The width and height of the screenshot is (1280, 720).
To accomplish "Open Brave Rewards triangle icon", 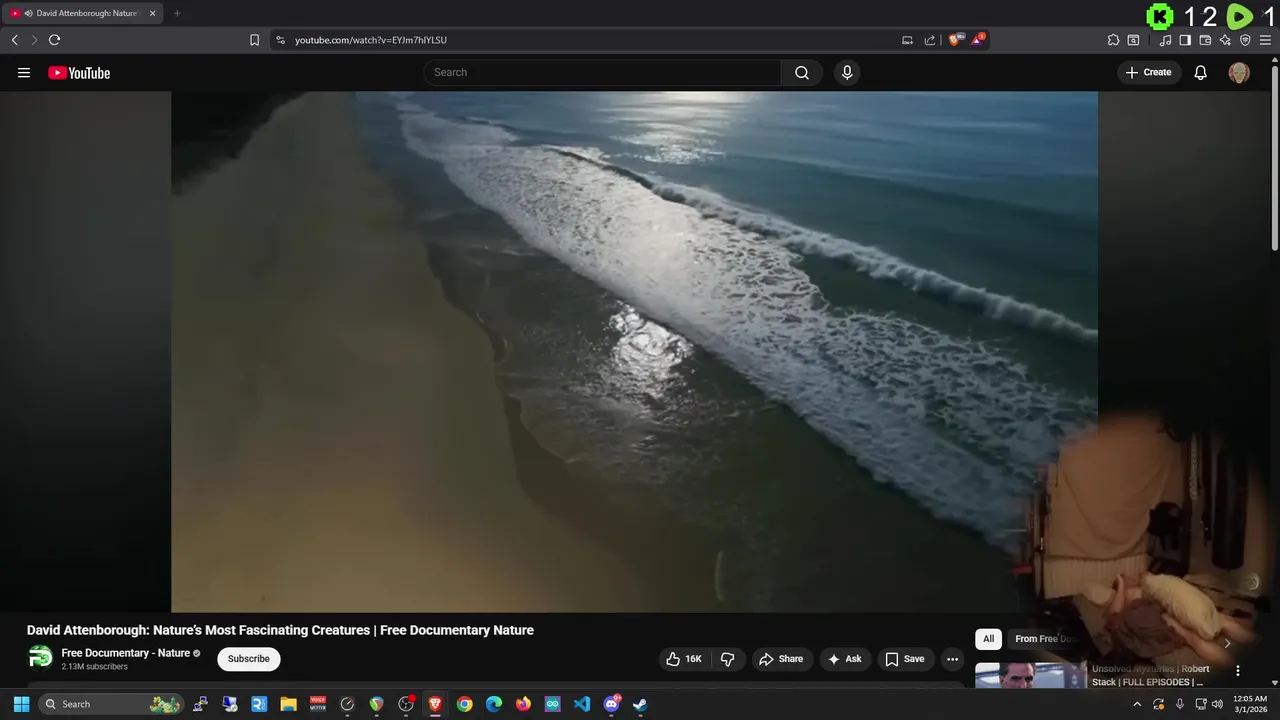I will (x=978, y=40).
